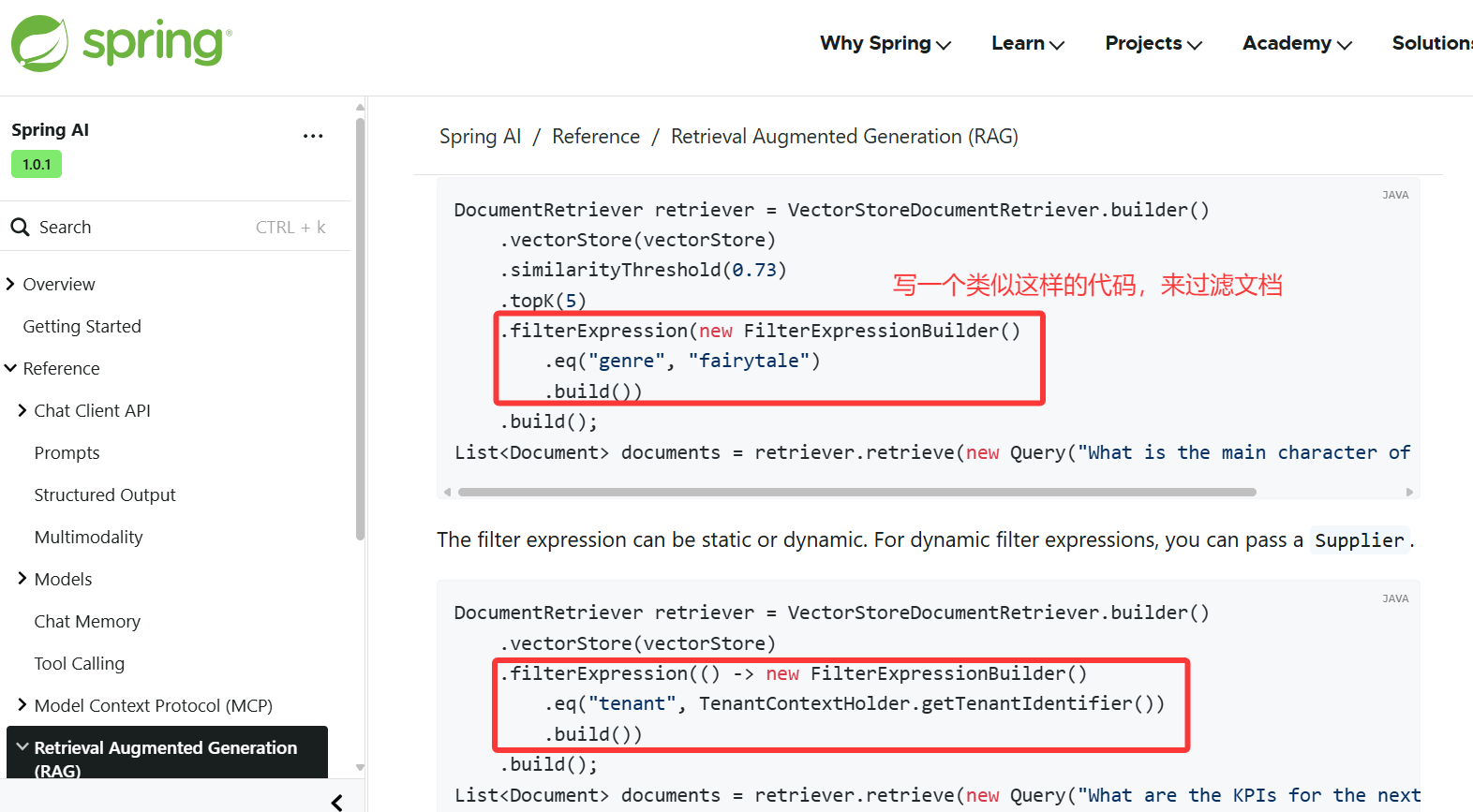Open Overview in the sidebar

pos(59,284)
